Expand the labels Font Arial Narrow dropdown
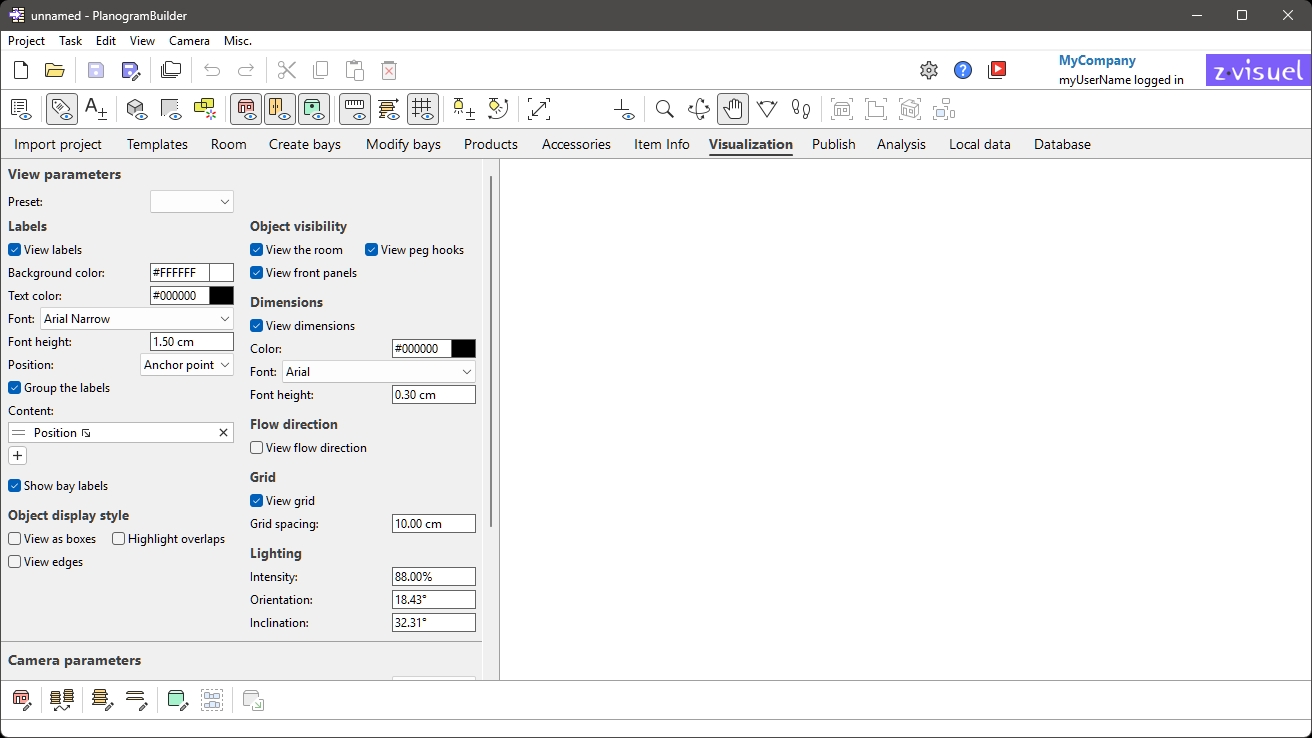 click(x=137, y=319)
